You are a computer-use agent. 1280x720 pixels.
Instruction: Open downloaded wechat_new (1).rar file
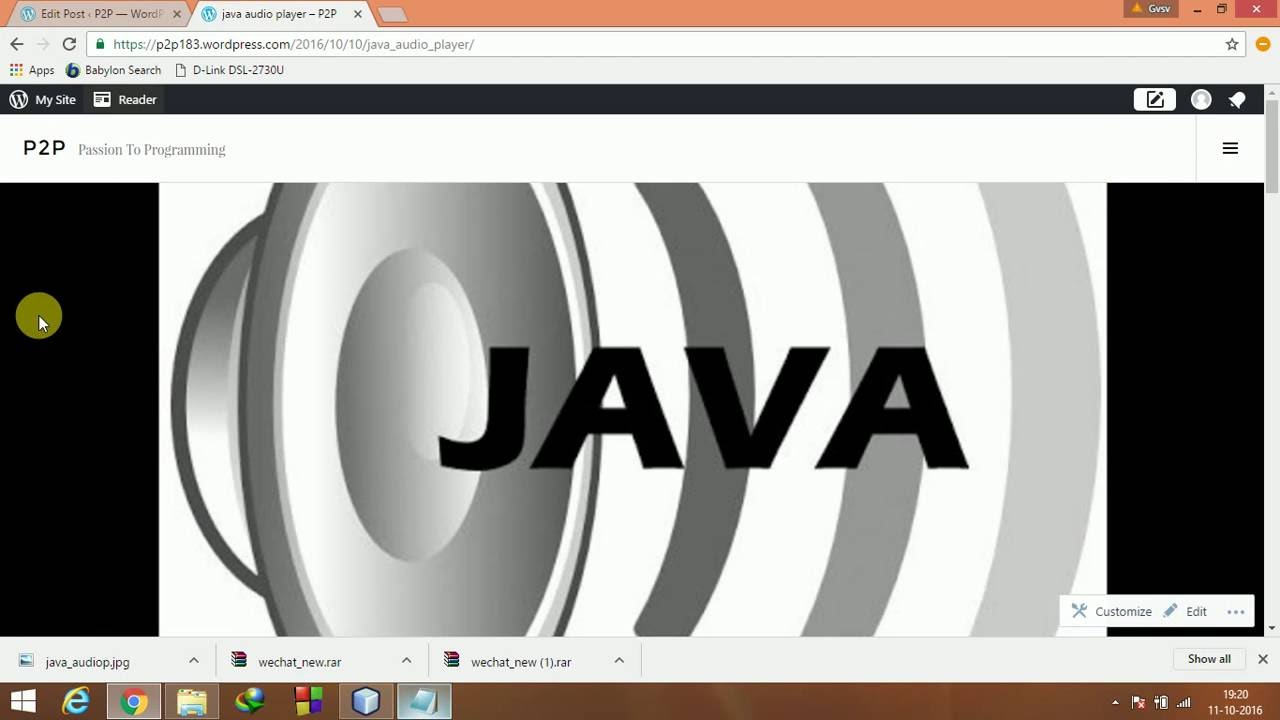[521, 662]
